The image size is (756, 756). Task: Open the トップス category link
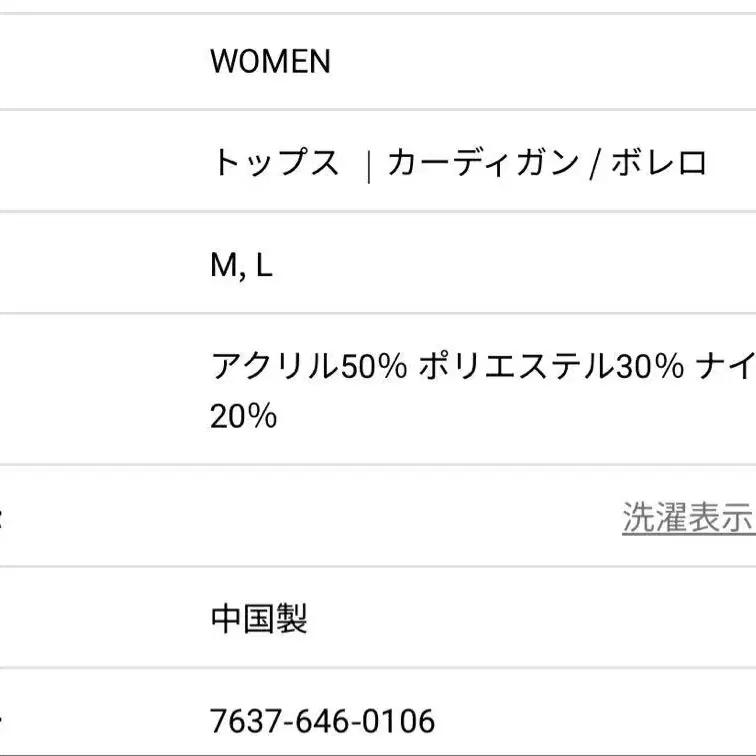pos(275,163)
